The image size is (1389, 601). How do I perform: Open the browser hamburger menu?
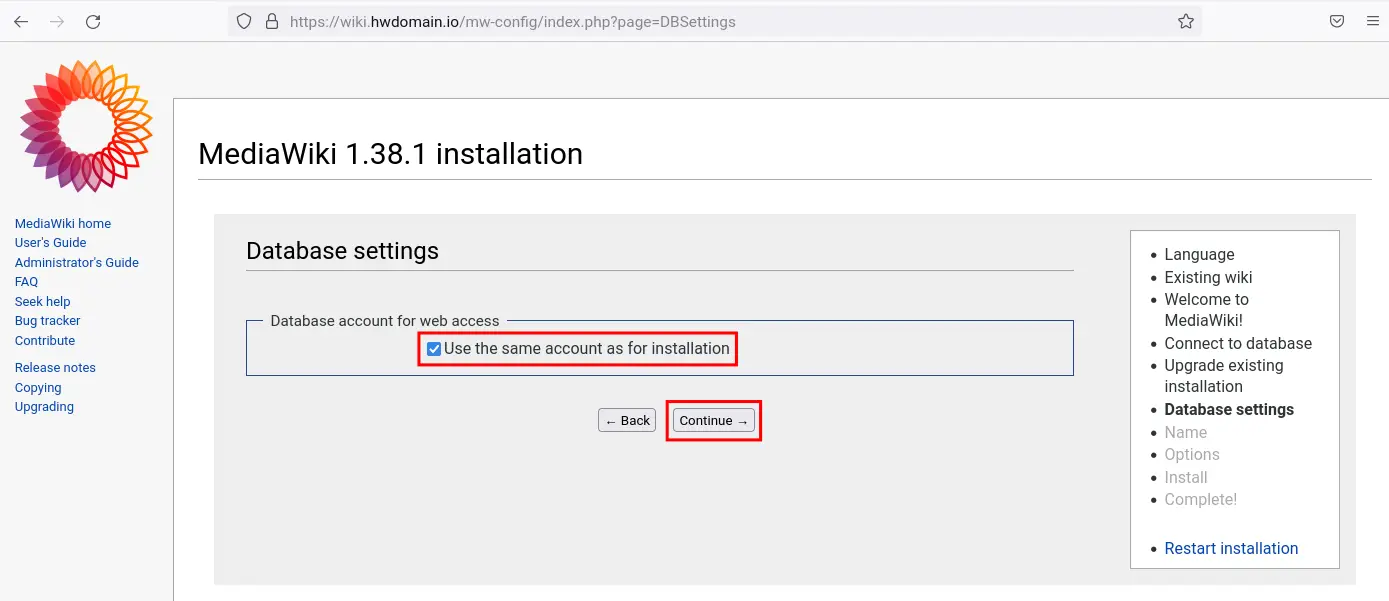point(1372,21)
